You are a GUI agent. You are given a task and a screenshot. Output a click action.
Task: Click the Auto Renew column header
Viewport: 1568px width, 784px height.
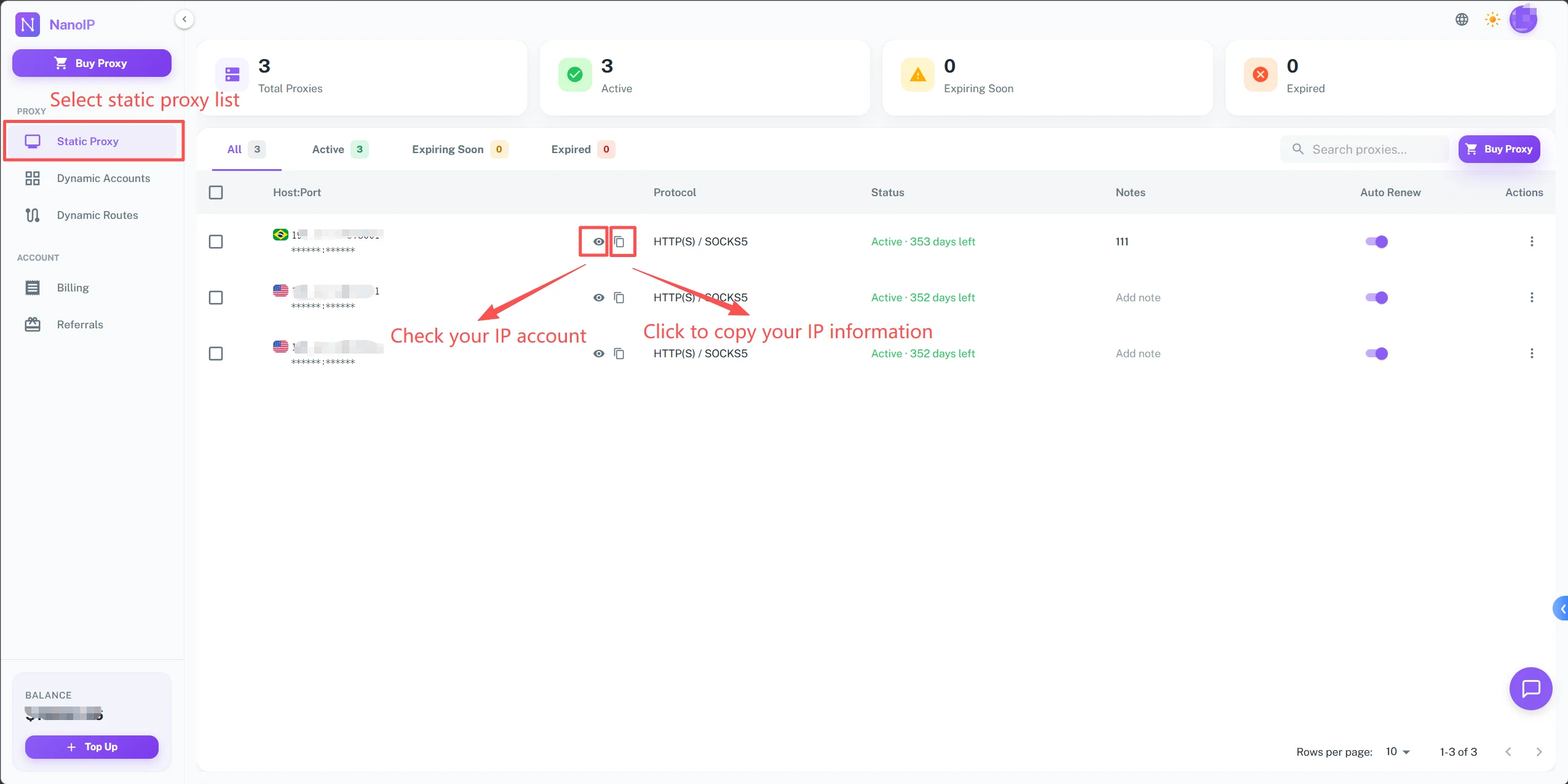(1390, 192)
